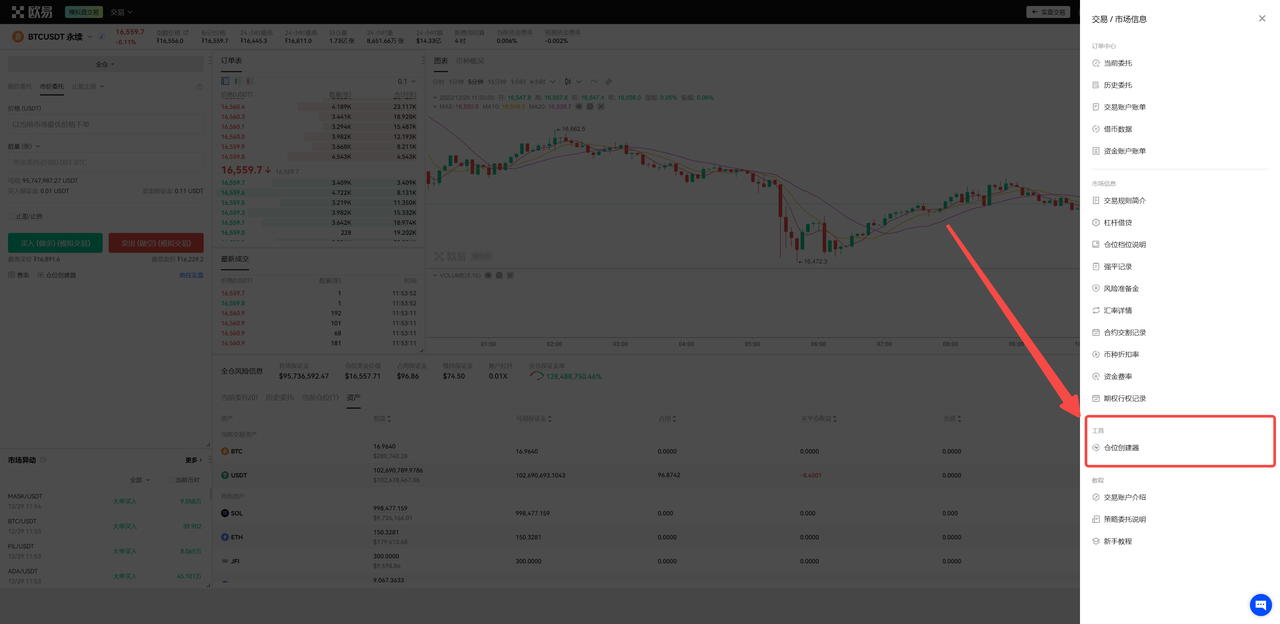Screen dimensions: 1280x624
Task: Open 风险准备金 insurance fund entry
Action: coord(1120,289)
